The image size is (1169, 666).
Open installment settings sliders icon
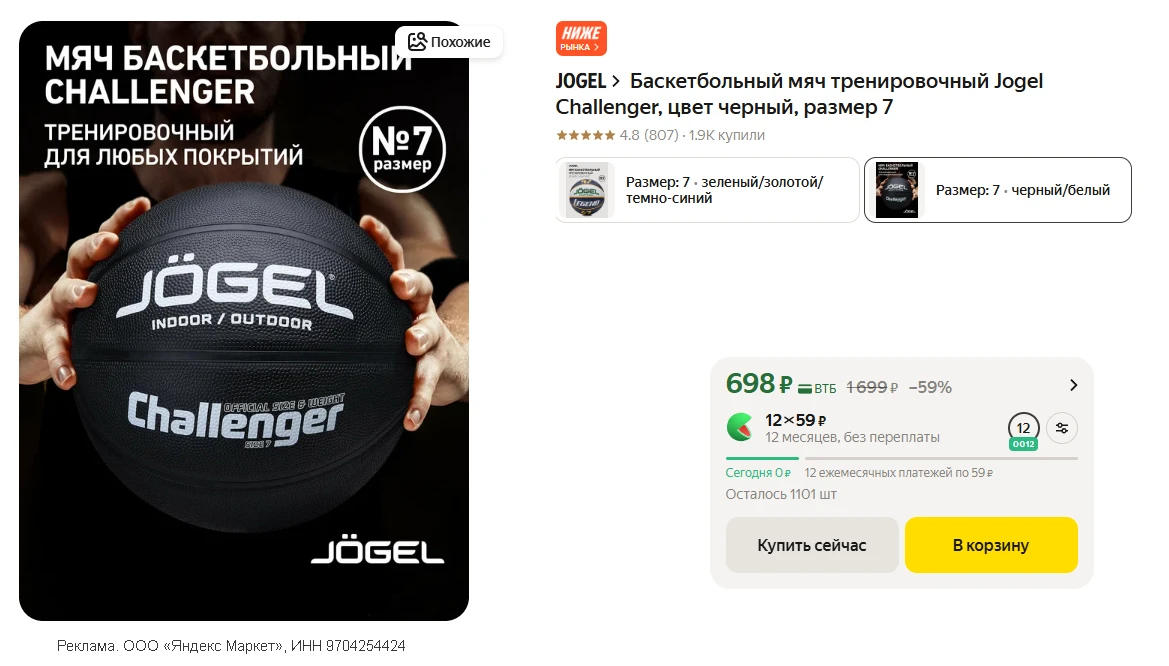tap(1062, 428)
